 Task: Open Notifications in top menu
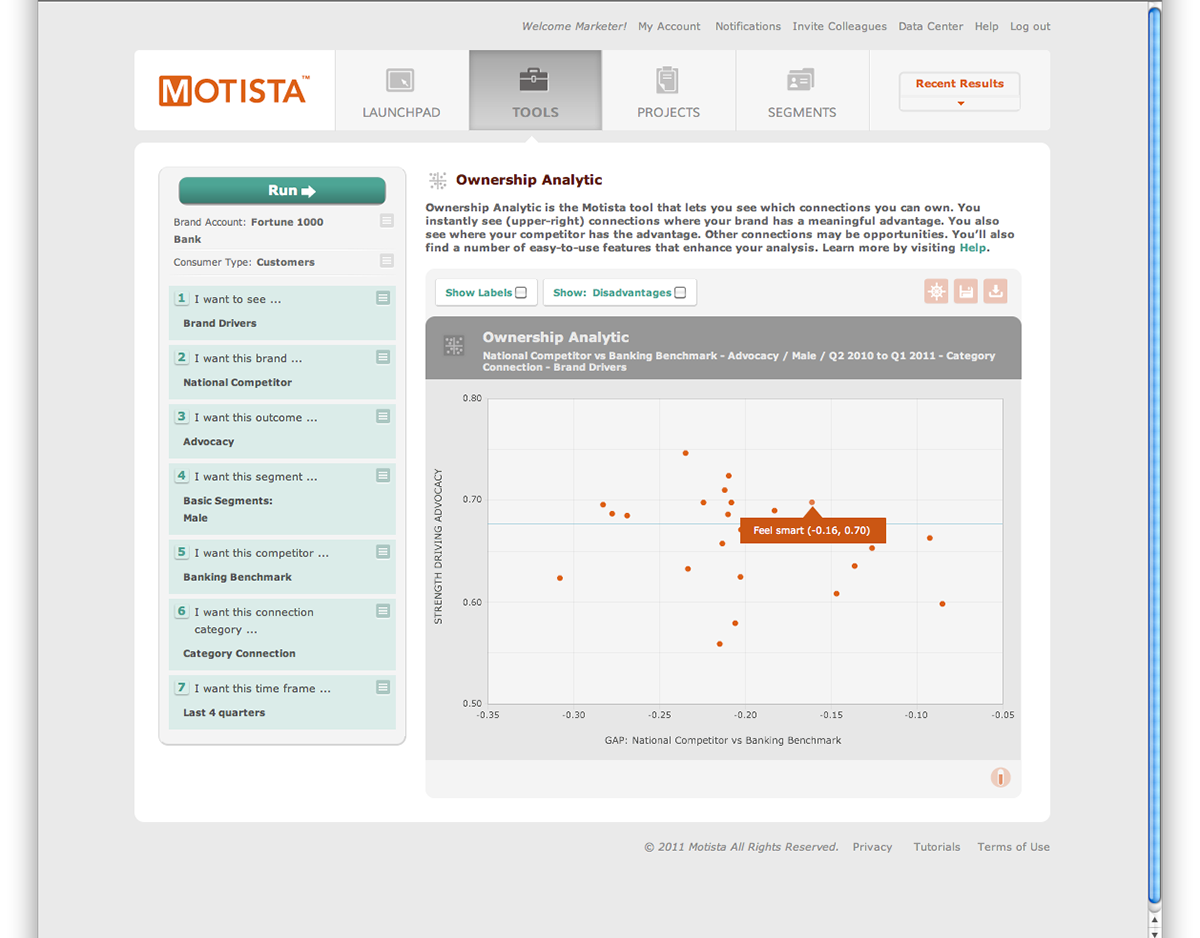click(748, 27)
